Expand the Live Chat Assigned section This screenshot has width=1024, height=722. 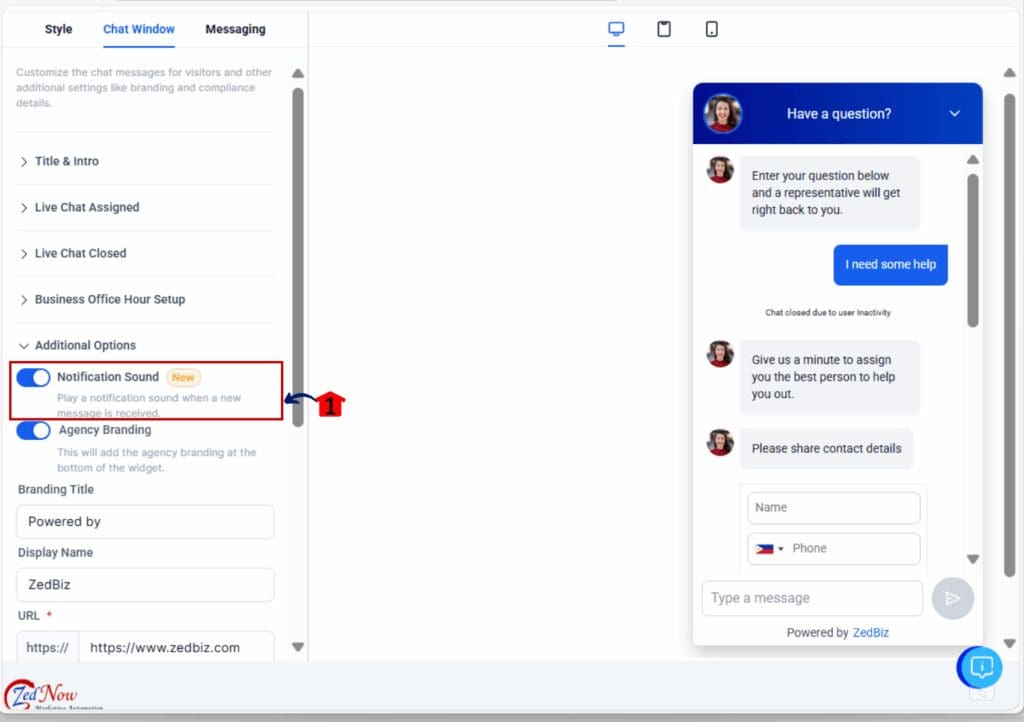pyautogui.click(x=86, y=207)
